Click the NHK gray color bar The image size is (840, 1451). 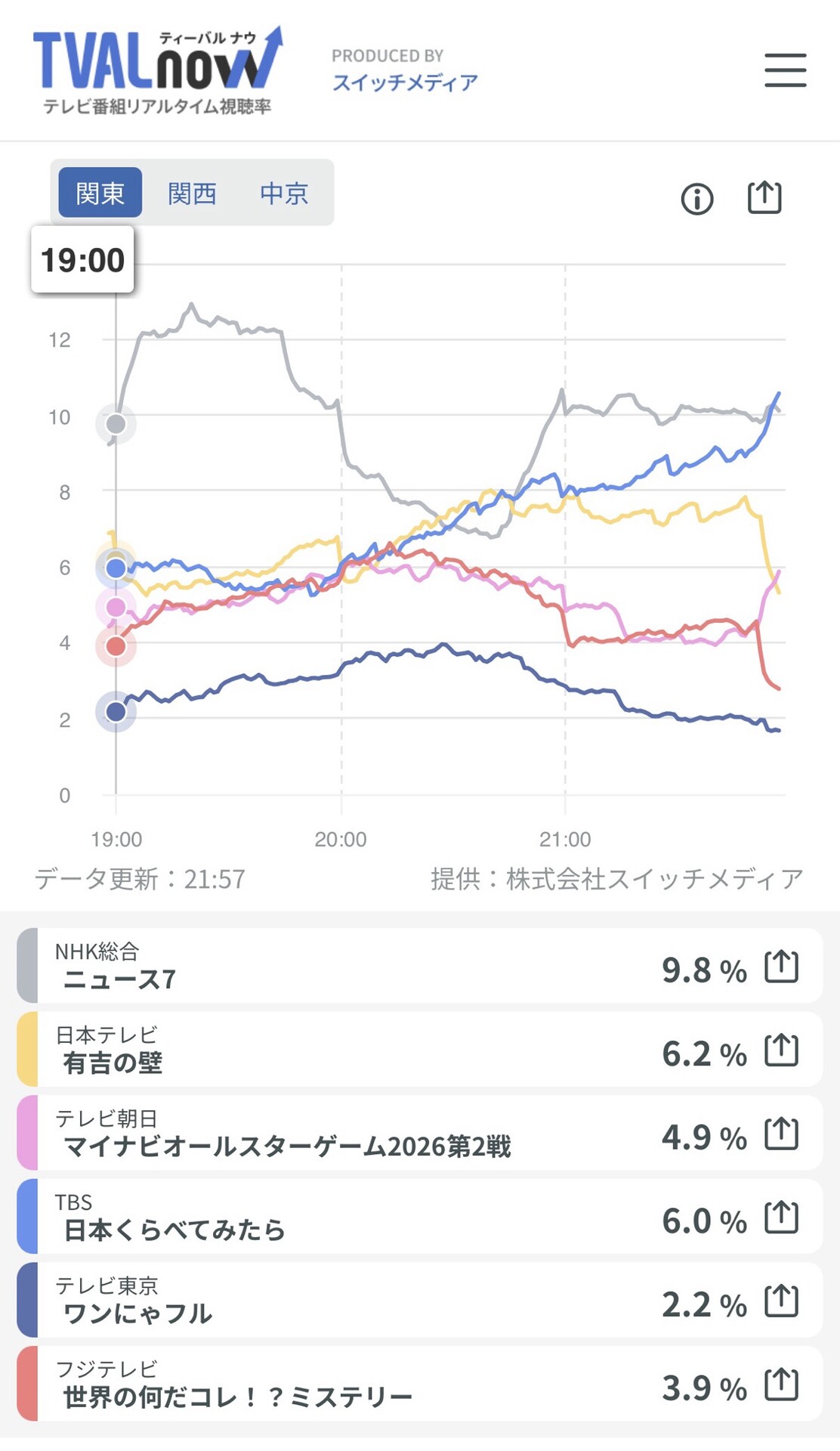click(27, 966)
